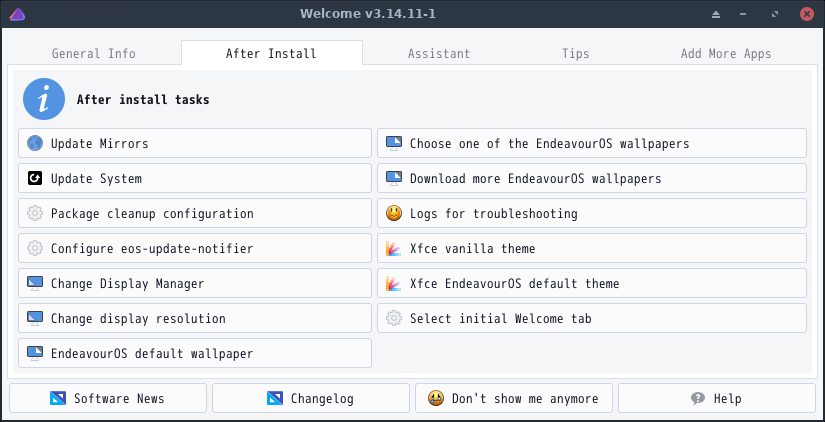Click the refresh icon beside Update System
Viewport: 825px width, 422px height.
point(35,178)
